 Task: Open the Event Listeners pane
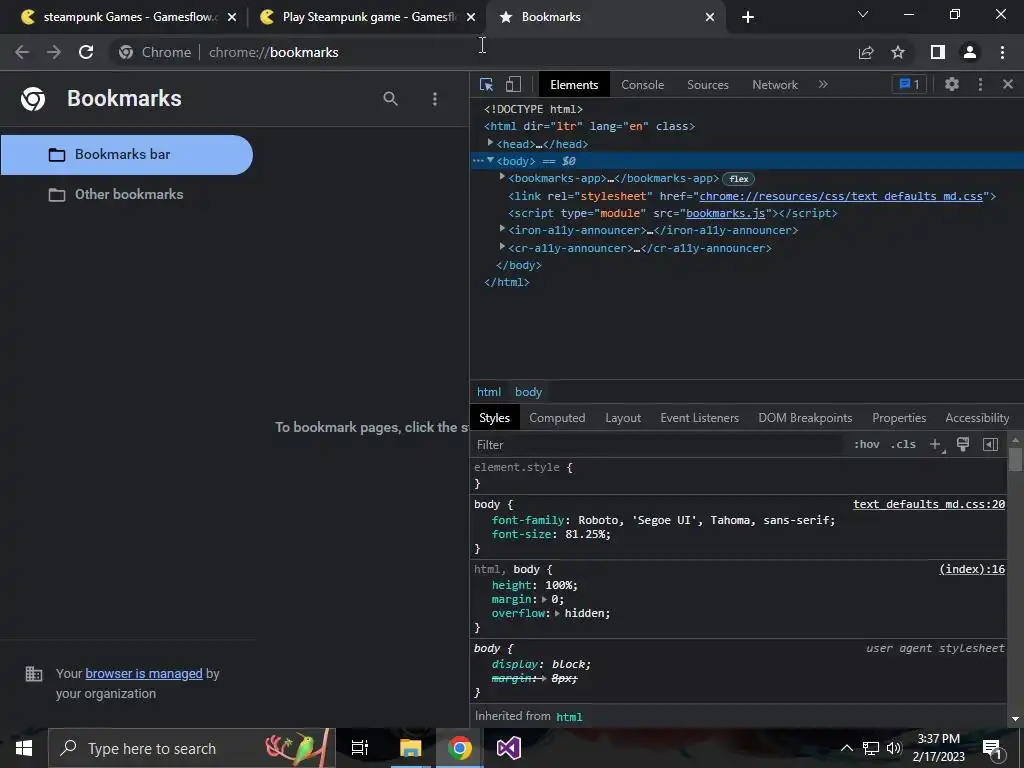point(699,418)
